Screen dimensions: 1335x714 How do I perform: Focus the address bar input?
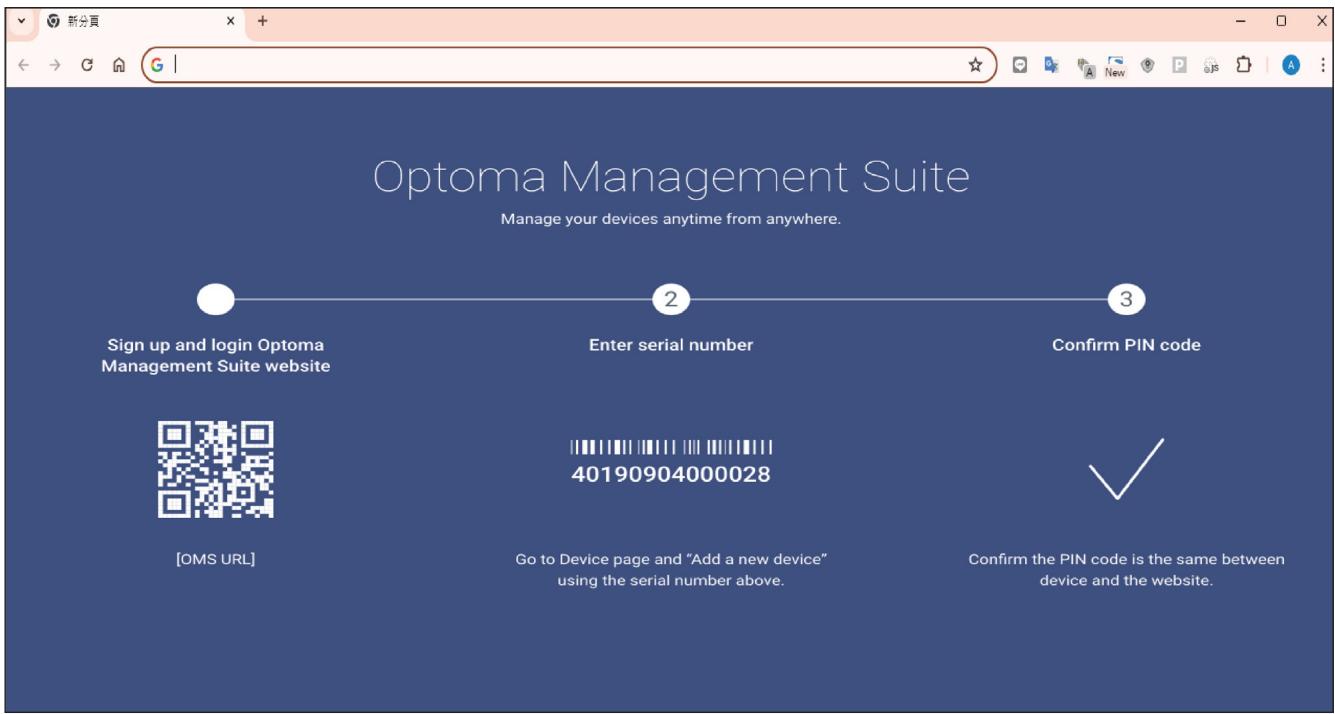point(568,65)
